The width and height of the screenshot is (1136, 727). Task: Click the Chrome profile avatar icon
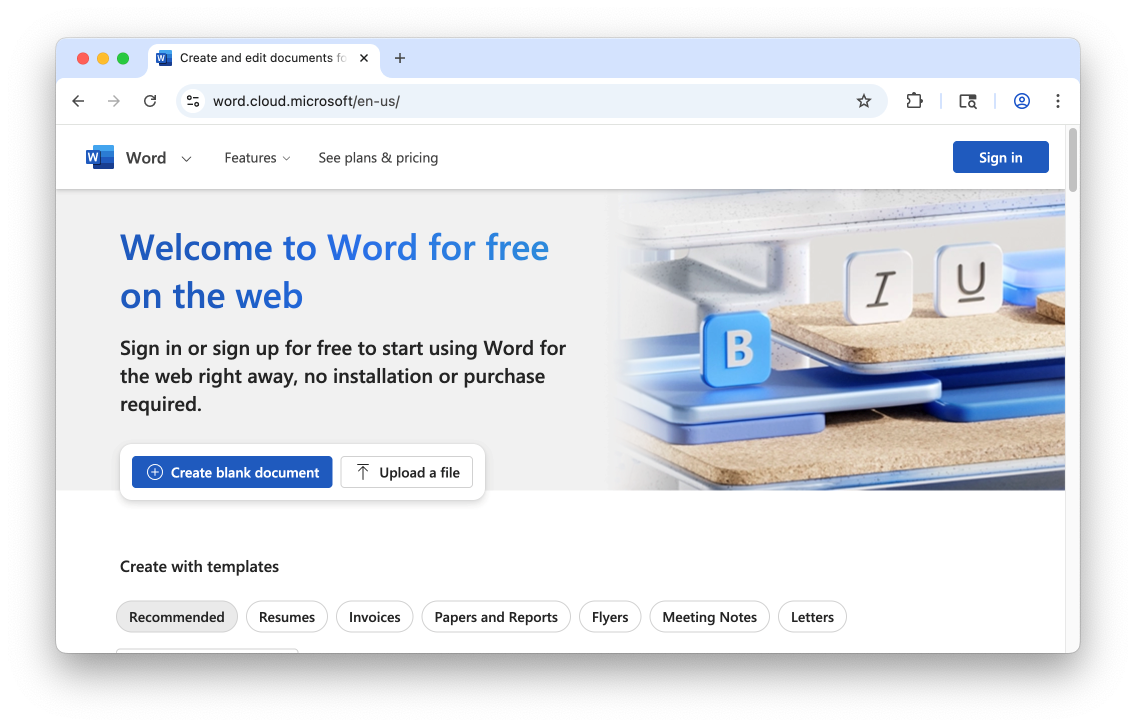tap(1021, 101)
